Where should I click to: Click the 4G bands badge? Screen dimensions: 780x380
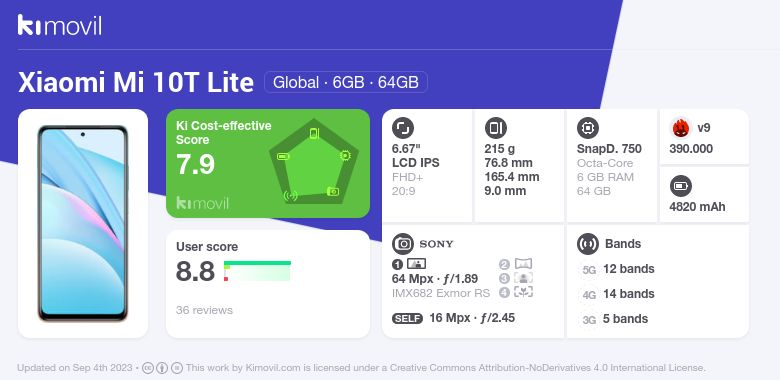click(589, 295)
